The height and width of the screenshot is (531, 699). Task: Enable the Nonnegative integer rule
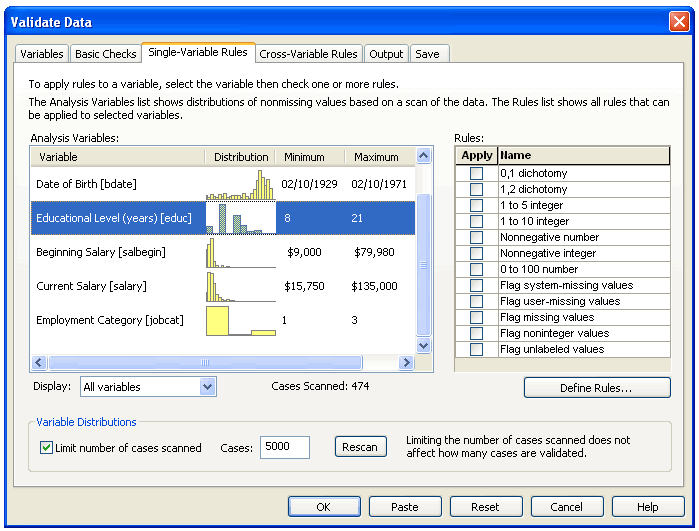click(x=477, y=254)
